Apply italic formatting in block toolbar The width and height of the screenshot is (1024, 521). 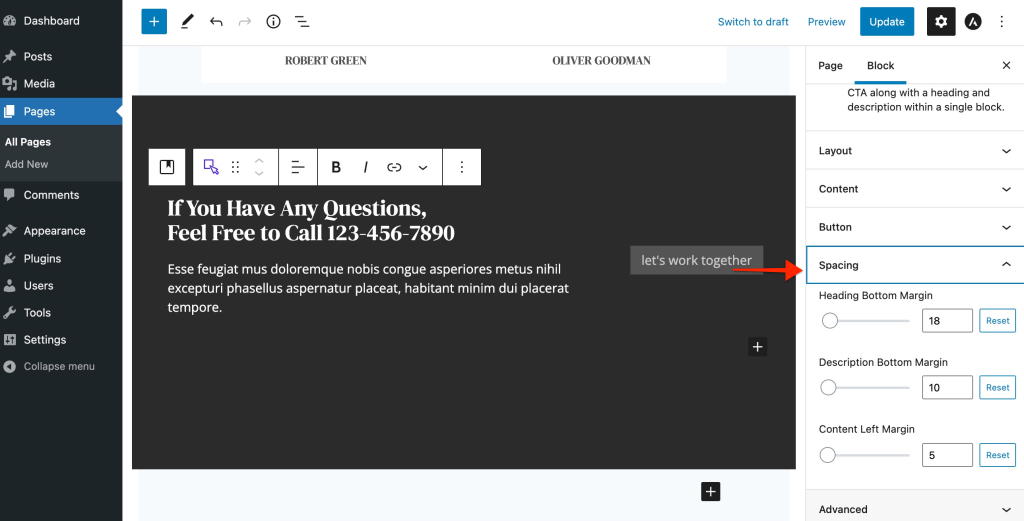coord(366,167)
